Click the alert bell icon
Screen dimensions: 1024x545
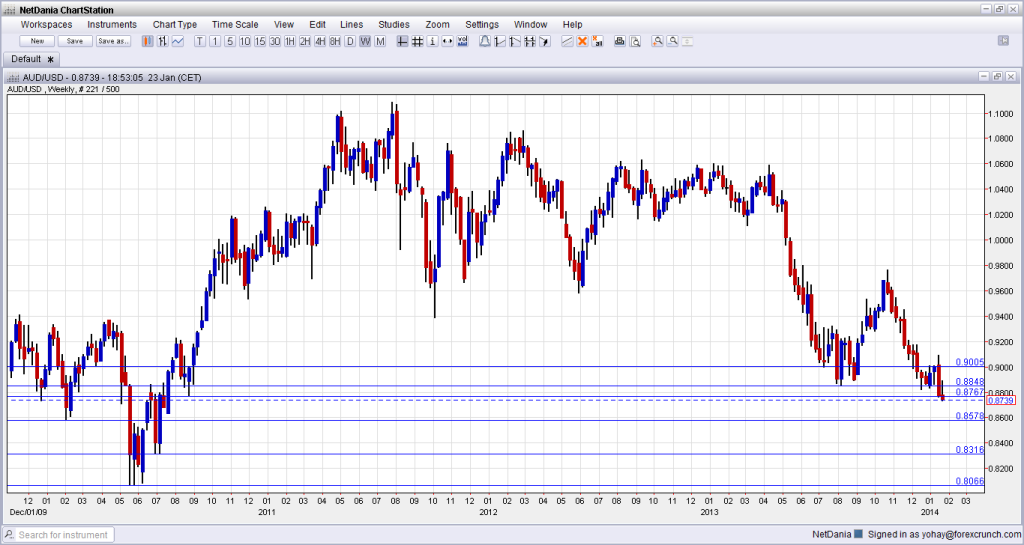click(x=485, y=41)
